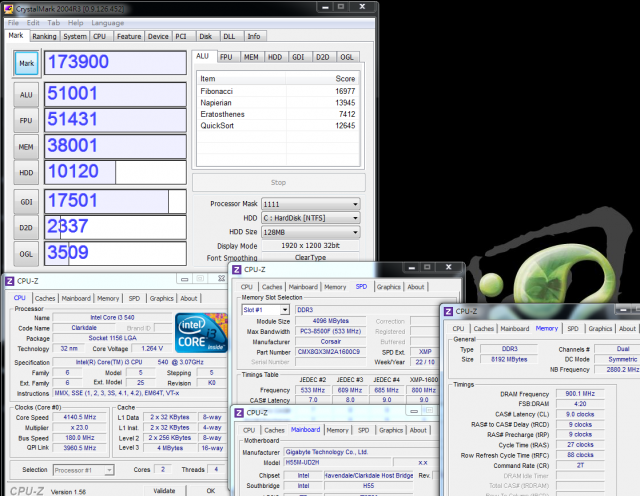Open the Feature tab in CrystalMark

129,36
